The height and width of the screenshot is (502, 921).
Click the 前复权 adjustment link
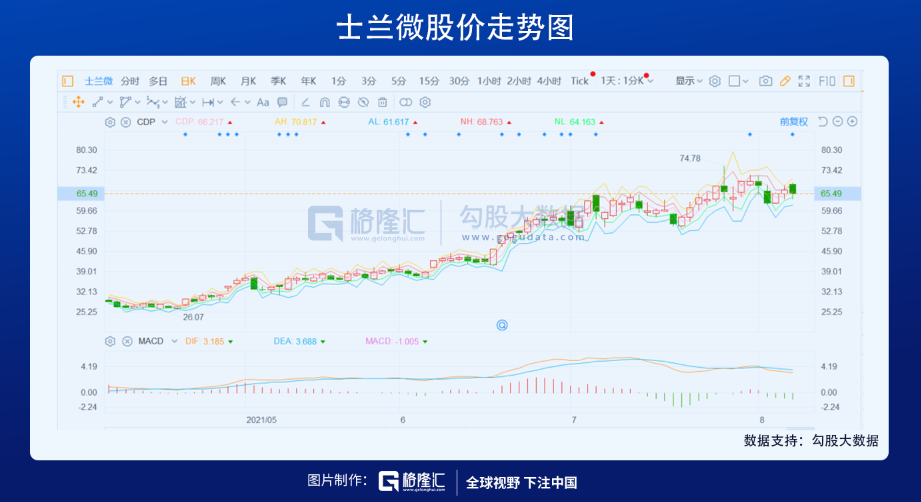(794, 122)
